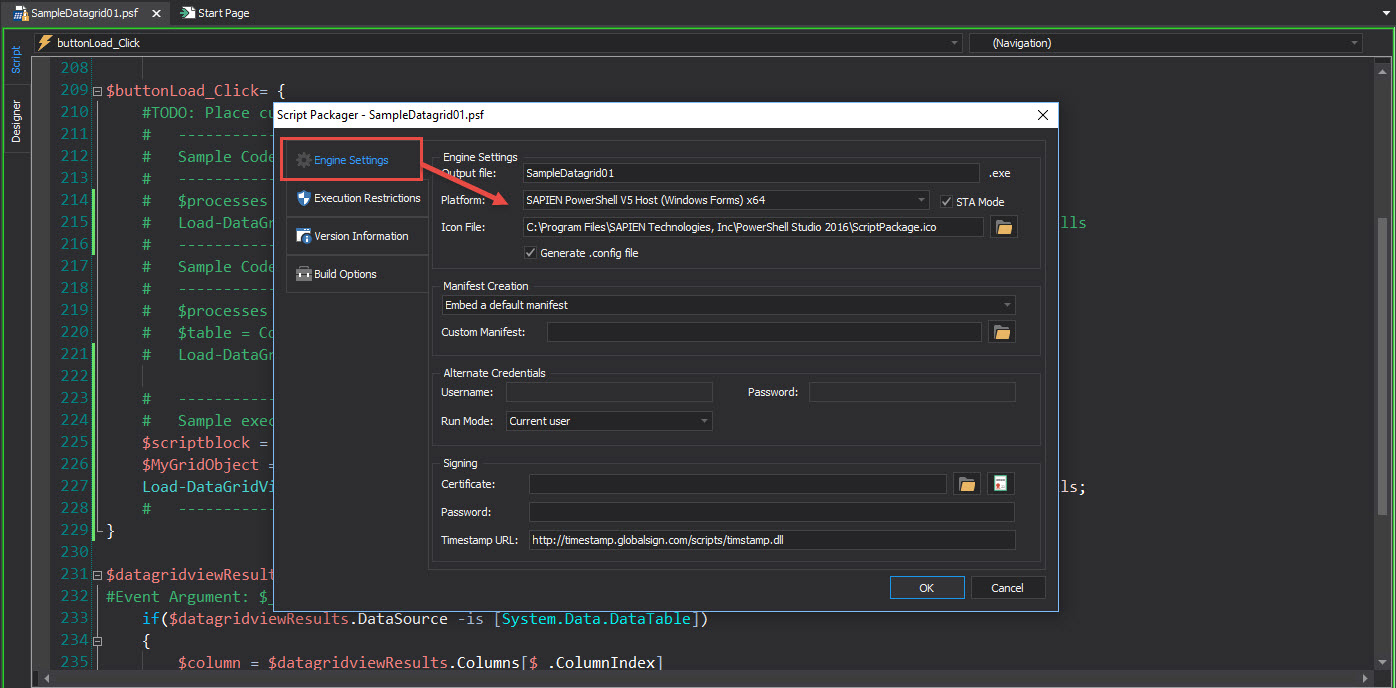Browse for an Icon File with folder icon
The width and height of the screenshot is (1396, 688).
coord(1003,227)
